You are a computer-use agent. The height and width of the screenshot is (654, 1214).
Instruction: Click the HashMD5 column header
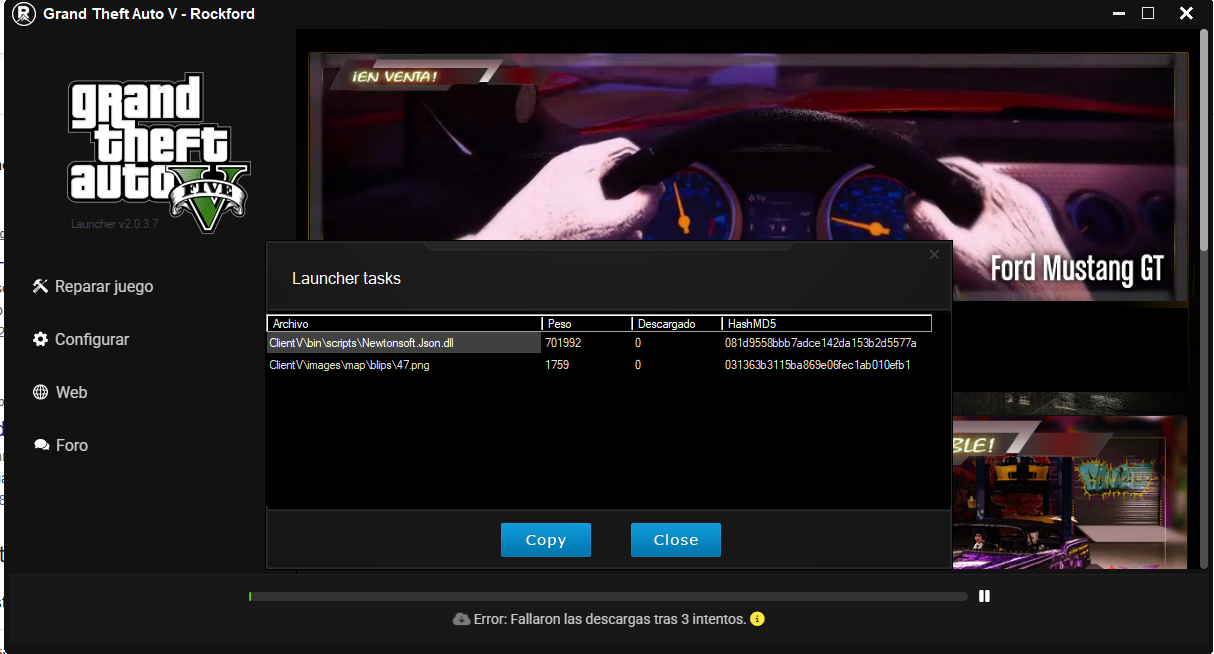tap(826, 324)
